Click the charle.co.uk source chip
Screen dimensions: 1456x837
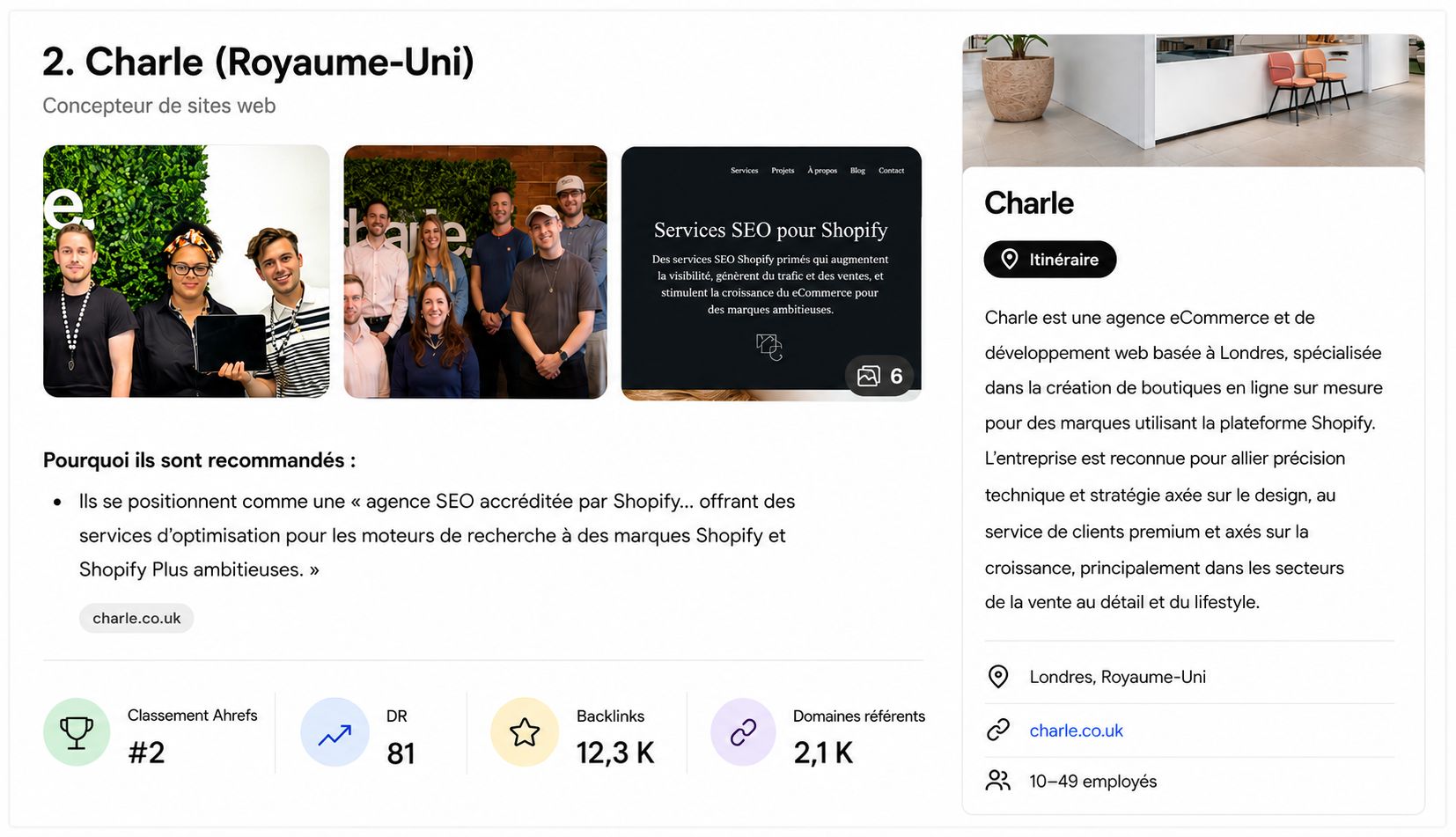(x=136, y=618)
